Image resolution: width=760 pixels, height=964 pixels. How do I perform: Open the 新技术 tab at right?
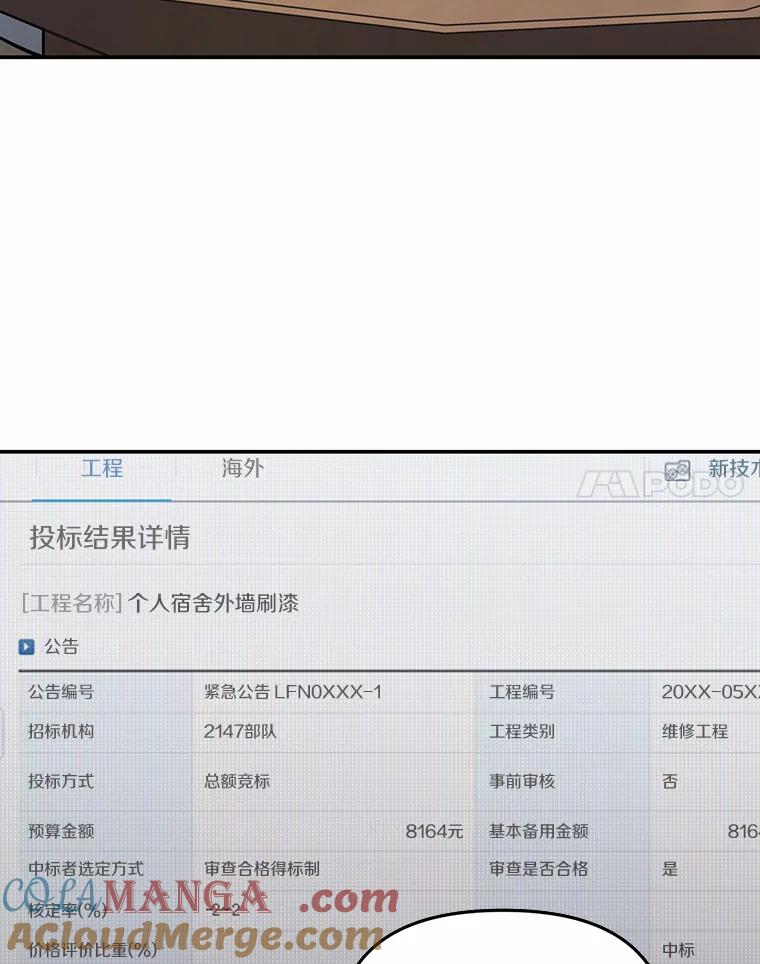click(x=734, y=468)
